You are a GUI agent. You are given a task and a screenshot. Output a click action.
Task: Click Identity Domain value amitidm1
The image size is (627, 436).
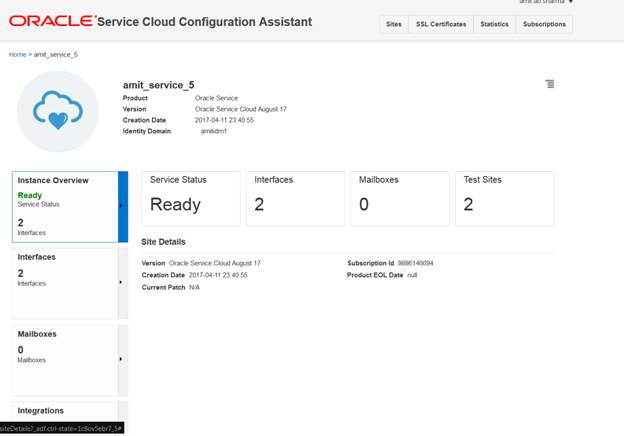[x=214, y=131]
